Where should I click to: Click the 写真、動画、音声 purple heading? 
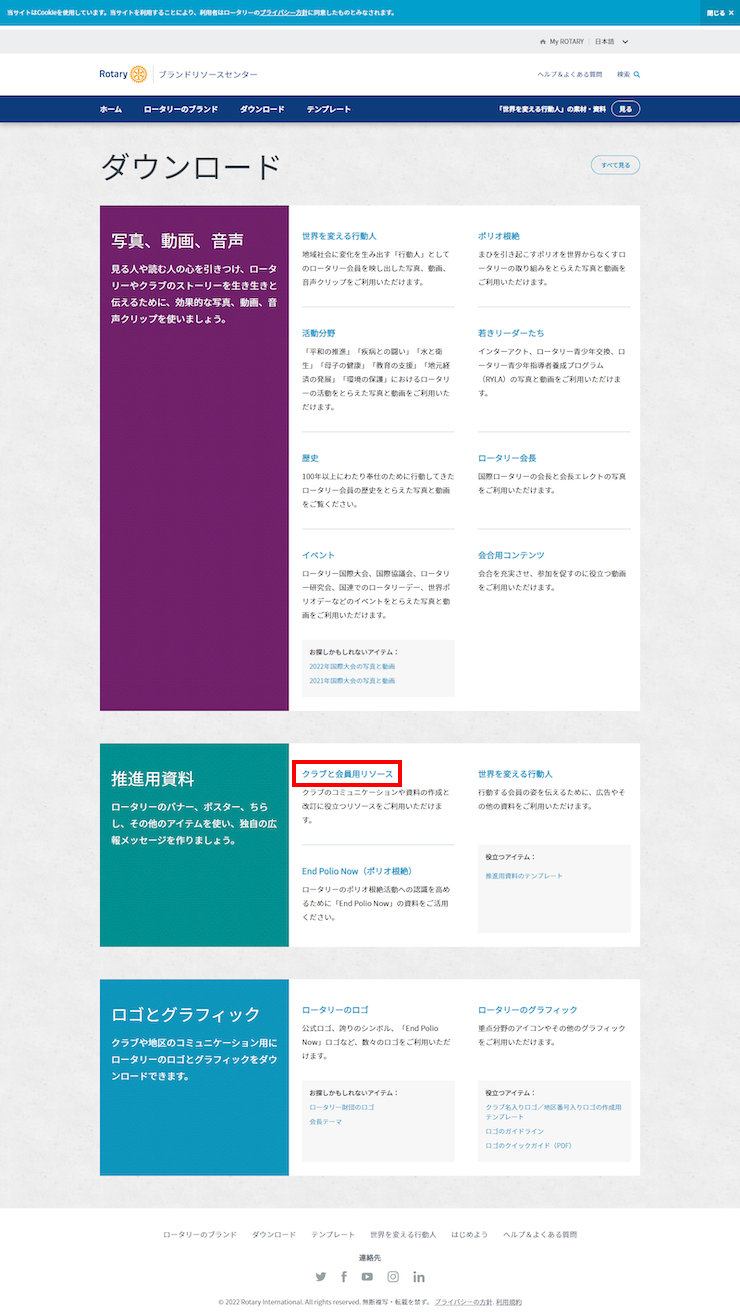178,241
